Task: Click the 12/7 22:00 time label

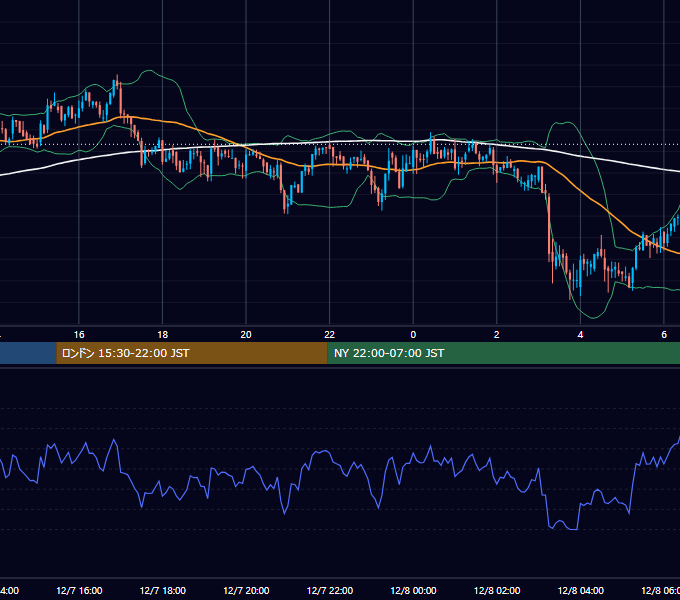Action: [330, 590]
